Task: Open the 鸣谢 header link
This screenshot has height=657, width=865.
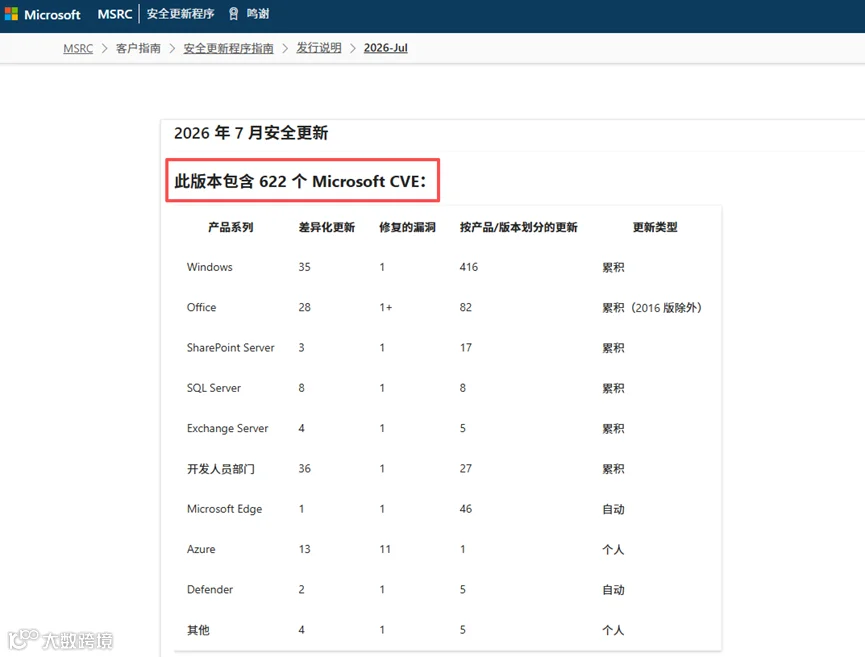Action: point(258,14)
